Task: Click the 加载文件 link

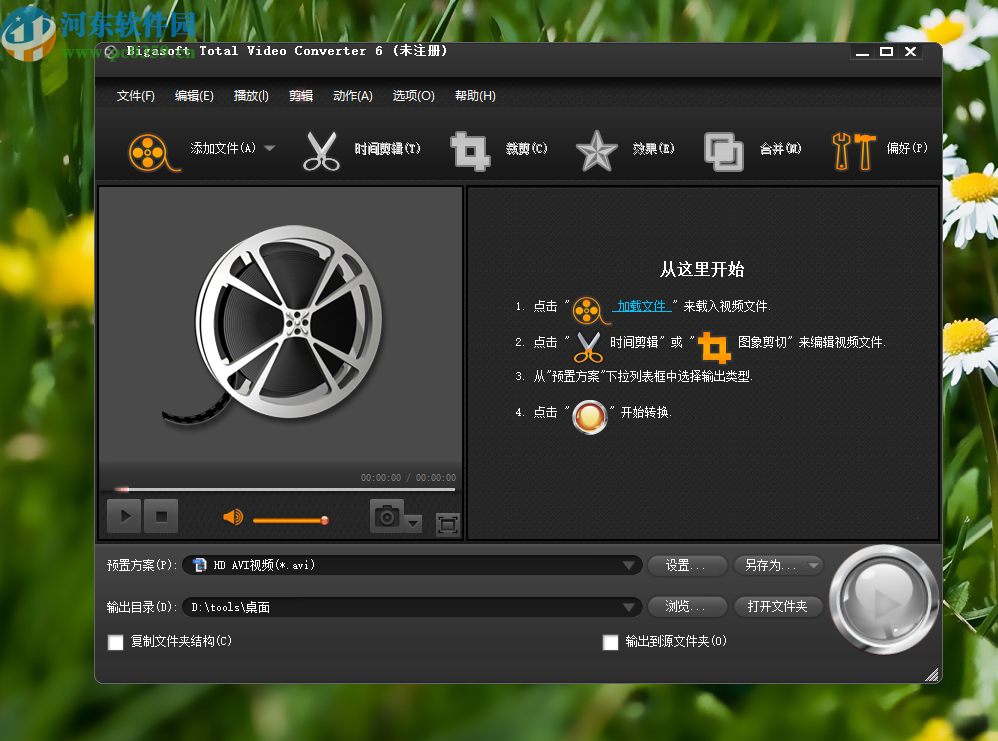Action: tap(641, 305)
